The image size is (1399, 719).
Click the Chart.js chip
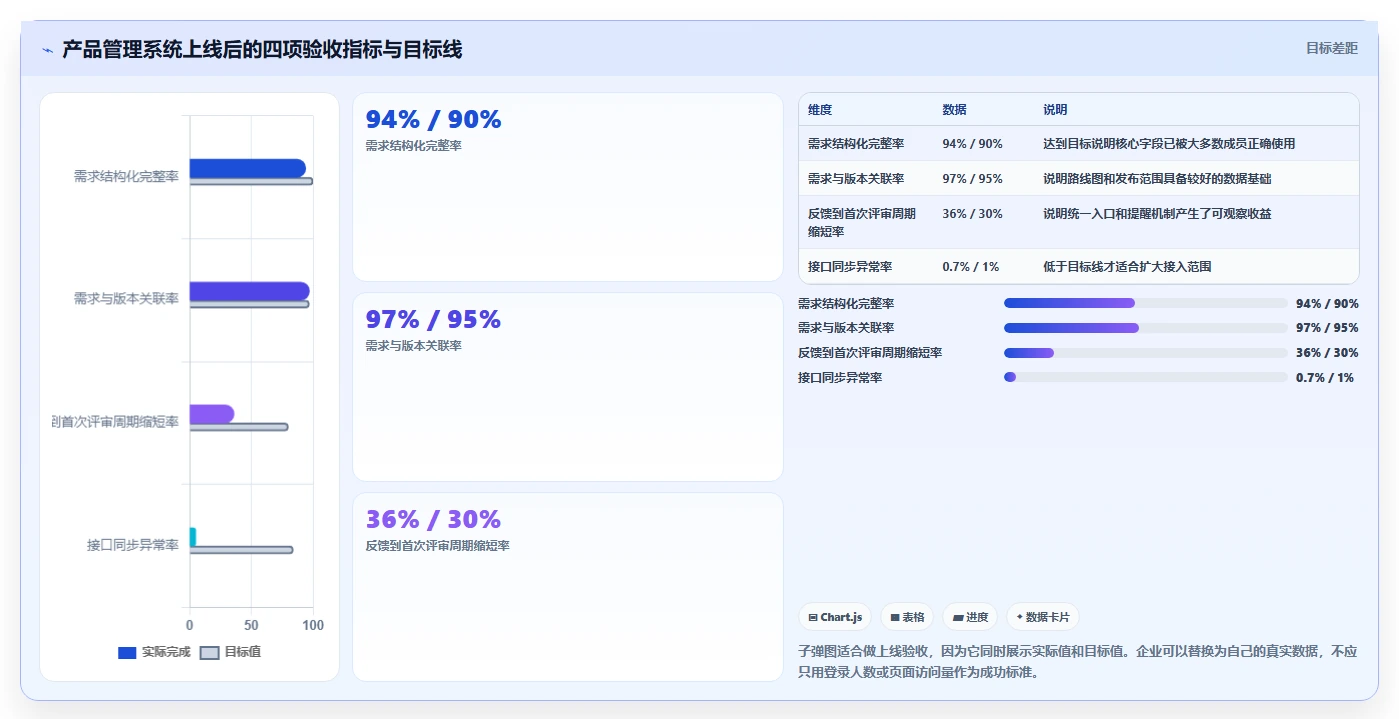[835, 617]
